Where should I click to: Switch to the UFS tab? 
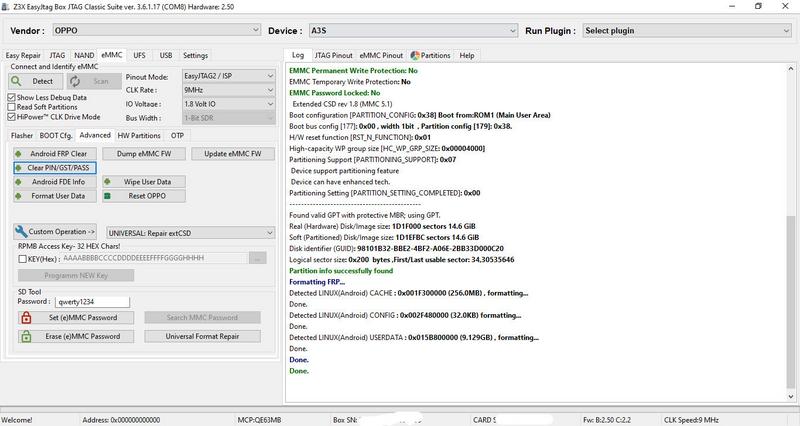point(139,55)
